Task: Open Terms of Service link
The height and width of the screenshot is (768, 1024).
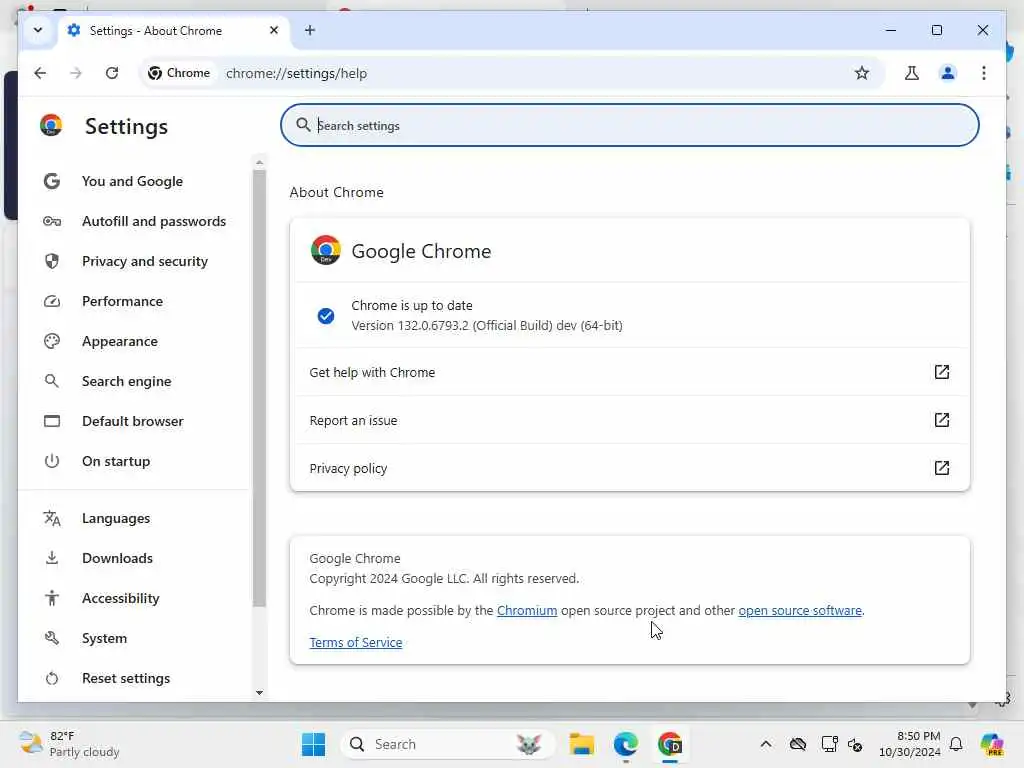Action: point(355,643)
